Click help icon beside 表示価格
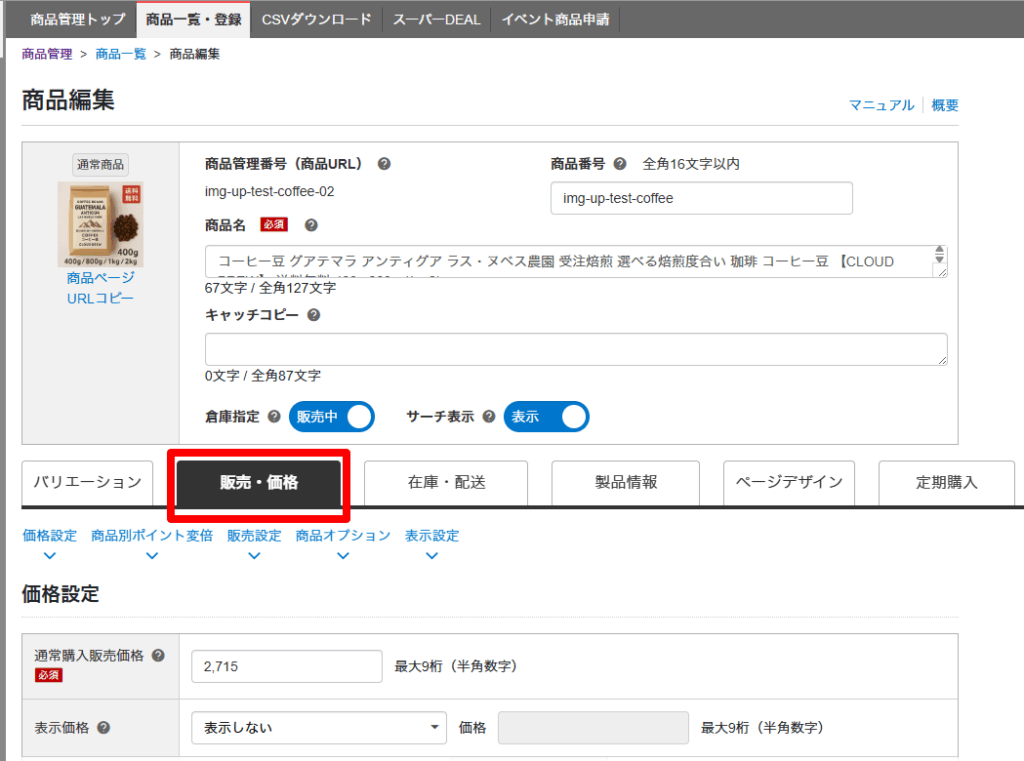 (x=104, y=728)
